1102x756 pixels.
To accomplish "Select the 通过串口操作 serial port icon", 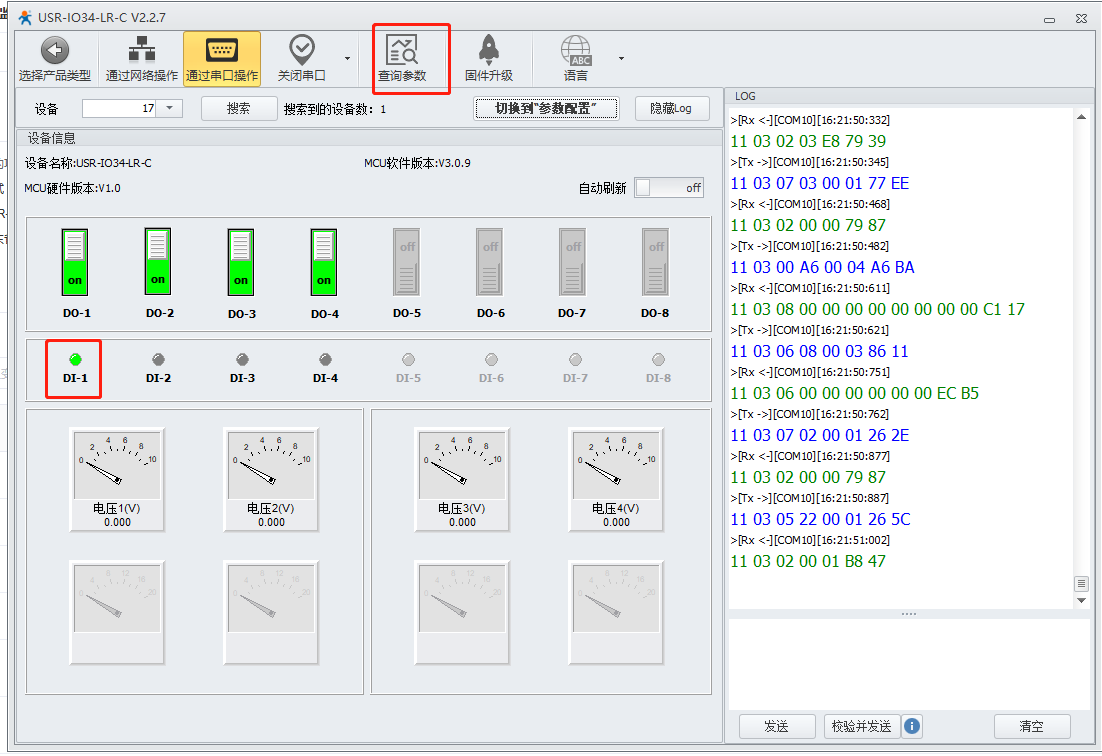I will point(221,51).
